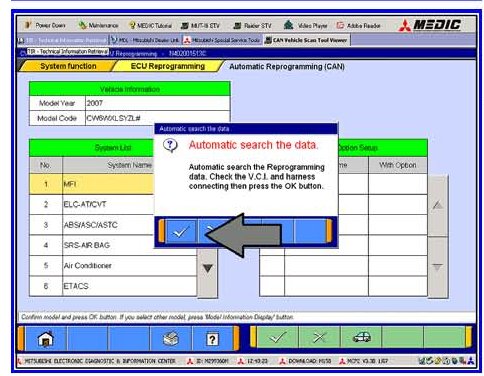Open Adobe Reader from the top bar
484x376 pixels.
(359, 25)
